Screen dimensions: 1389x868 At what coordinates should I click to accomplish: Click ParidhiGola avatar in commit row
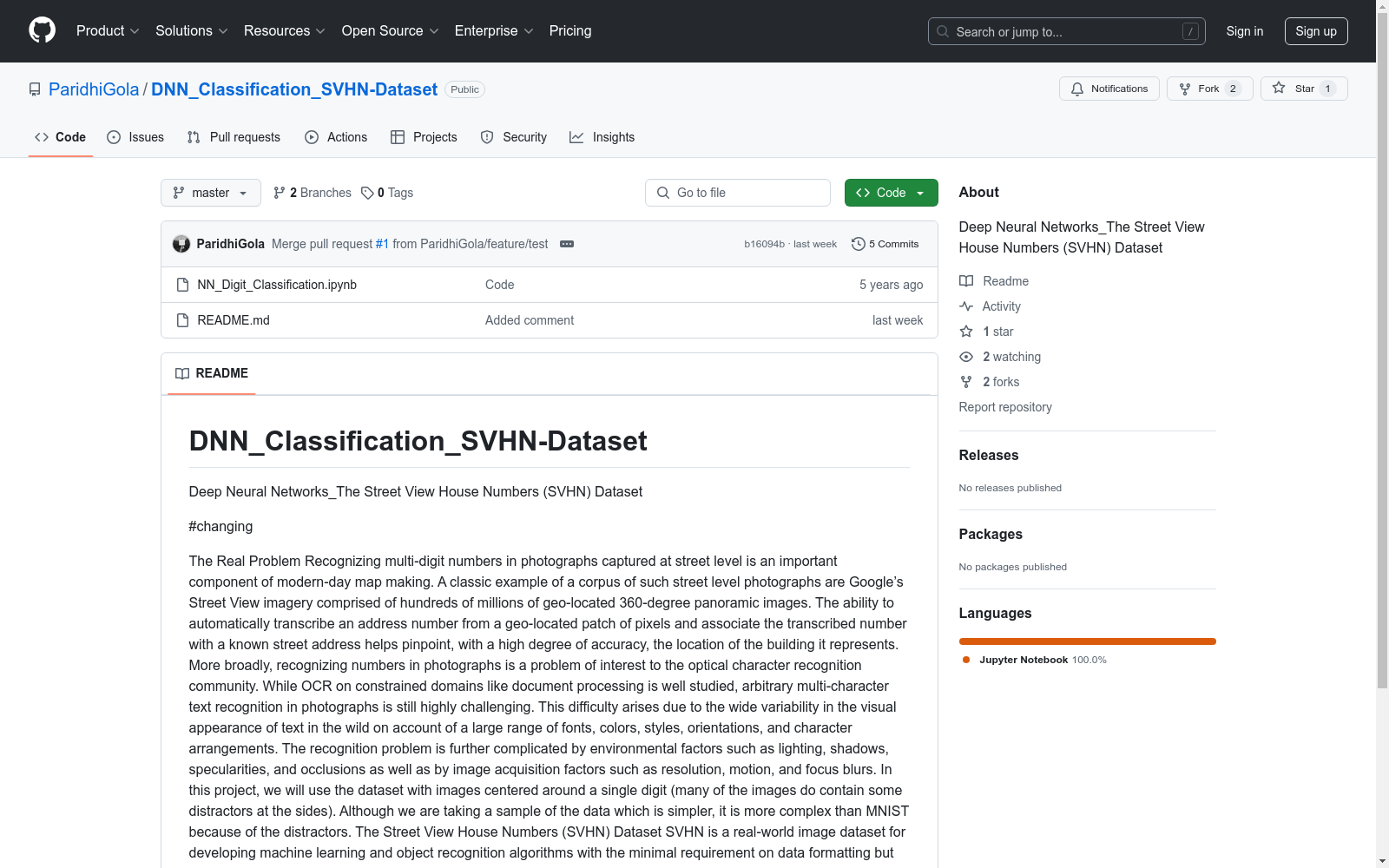(181, 244)
